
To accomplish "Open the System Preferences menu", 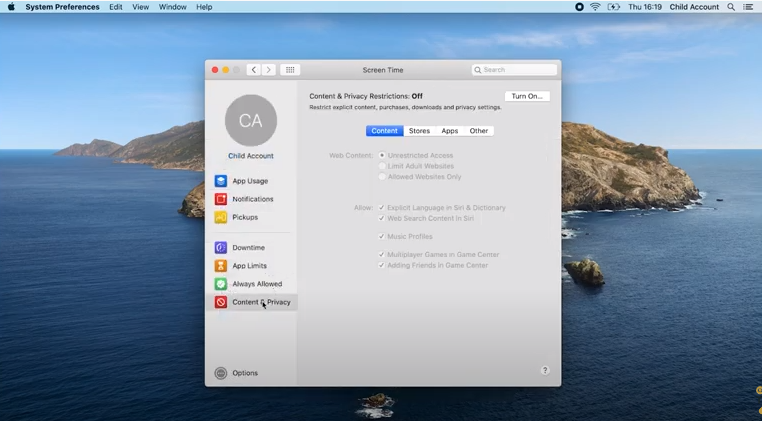I will (x=62, y=7).
